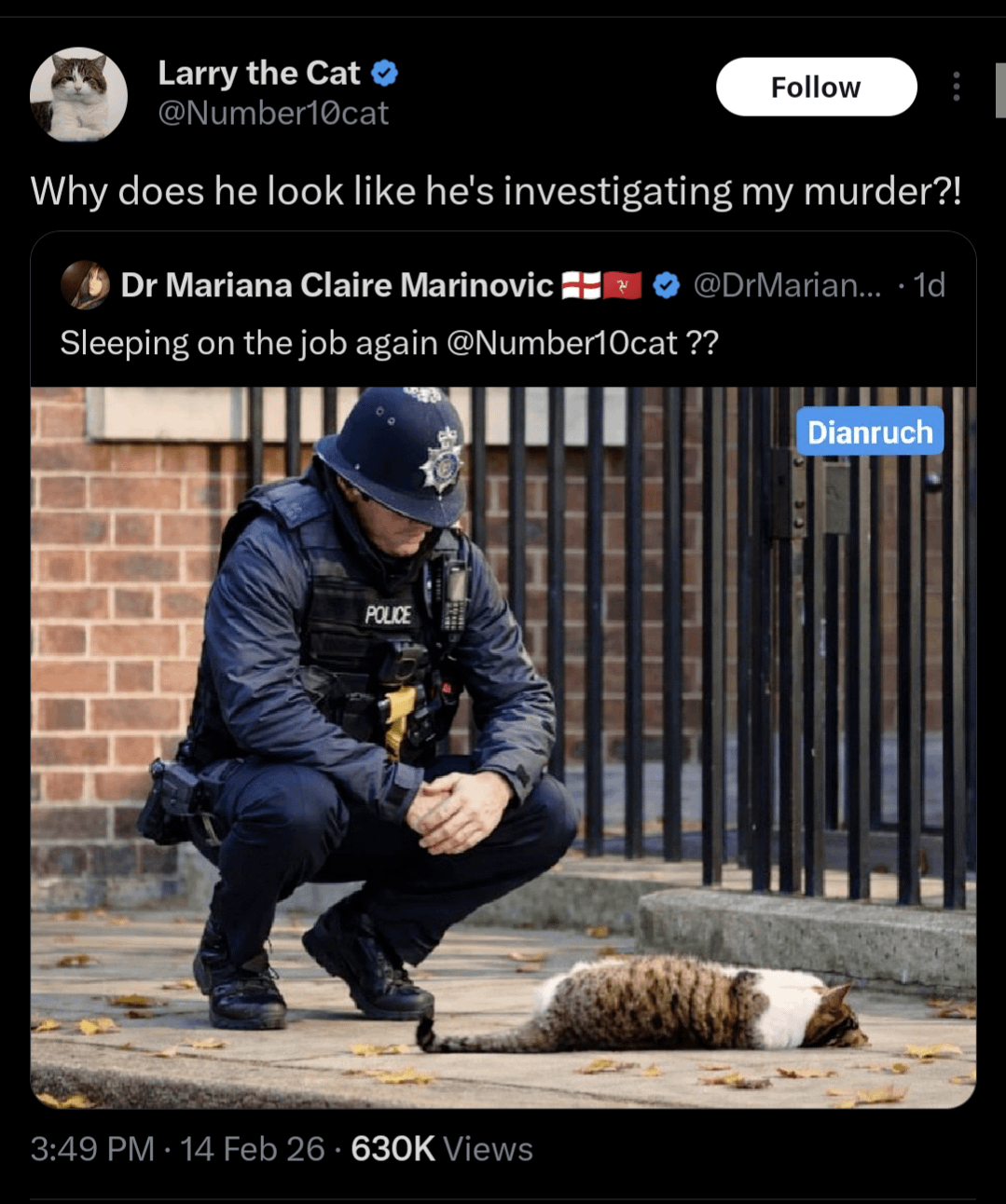1006x1204 pixels.
Task: Follow Larry the Cat
Action: tap(816, 87)
